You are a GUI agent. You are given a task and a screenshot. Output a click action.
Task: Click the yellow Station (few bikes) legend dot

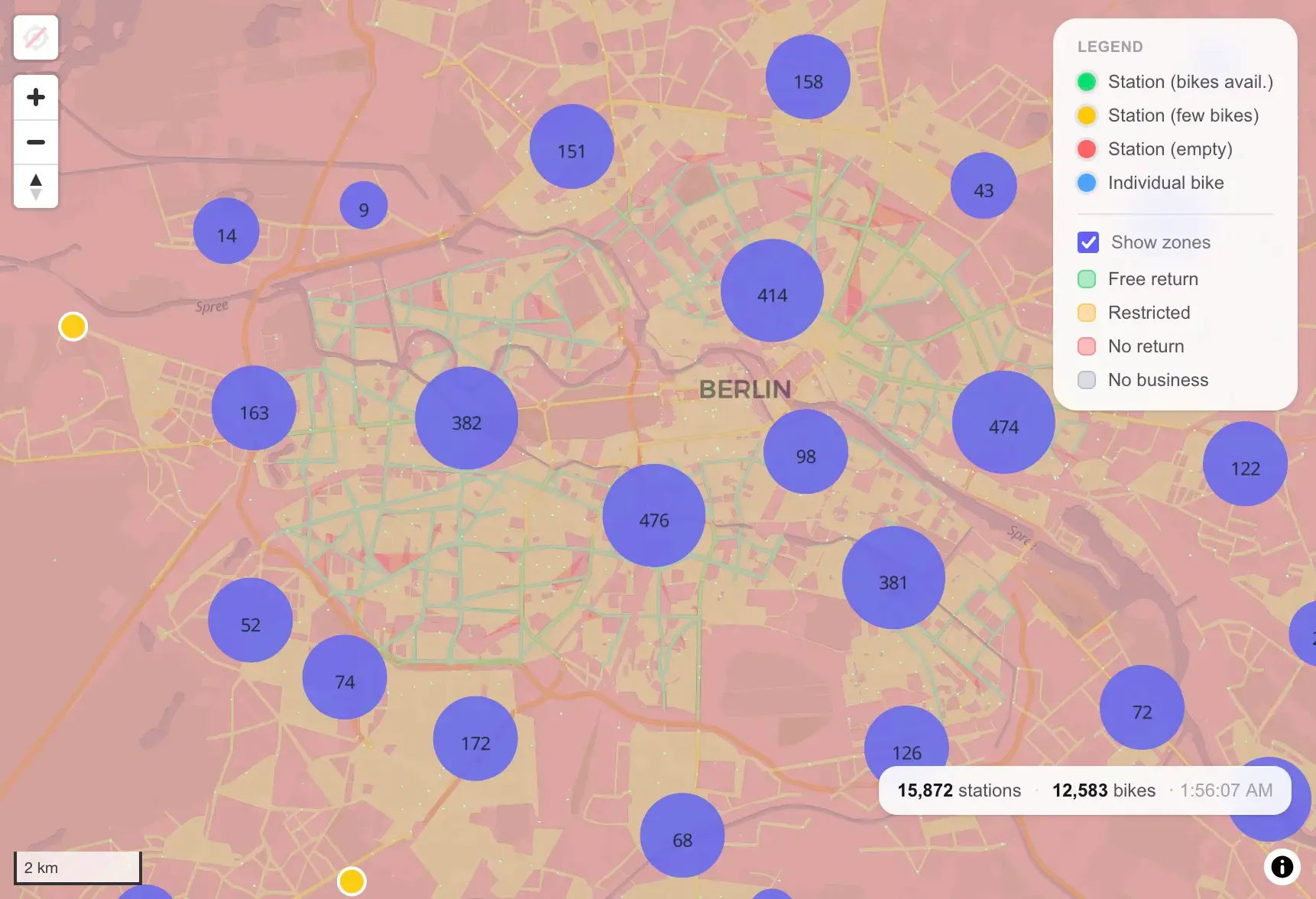click(1086, 115)
